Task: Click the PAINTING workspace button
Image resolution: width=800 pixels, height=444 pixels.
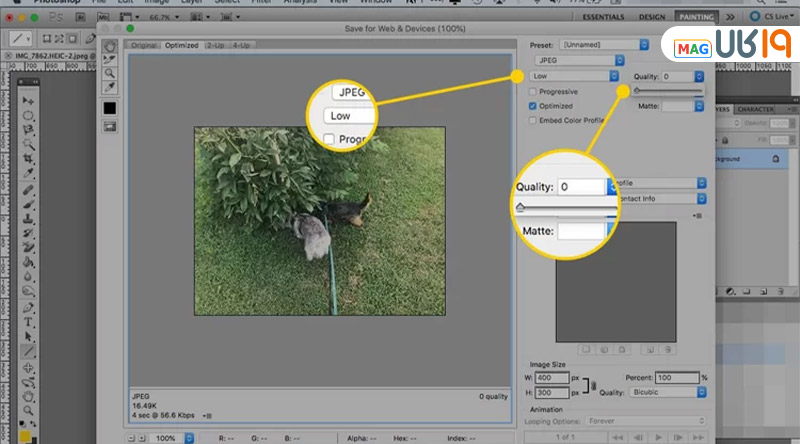Action: coord(697,17)
